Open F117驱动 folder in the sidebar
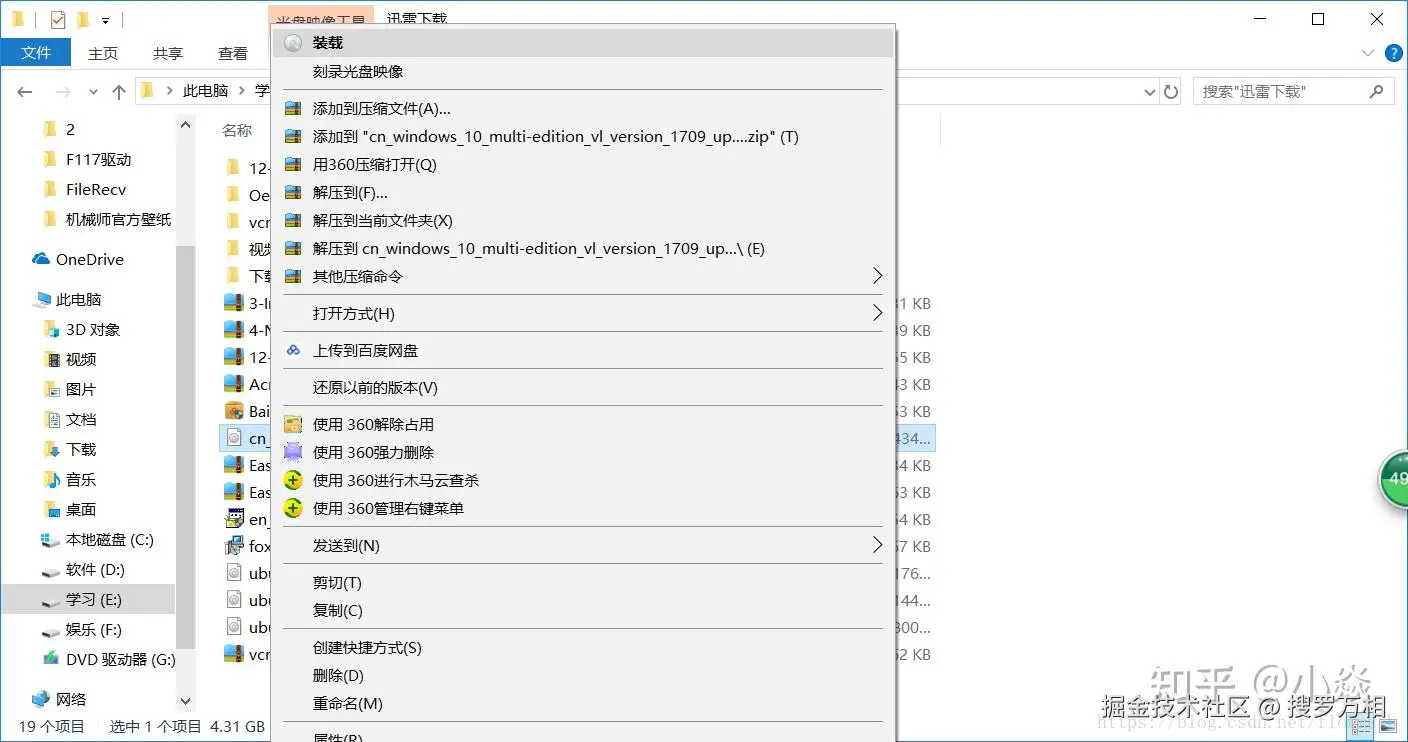 tap(98, 160)
